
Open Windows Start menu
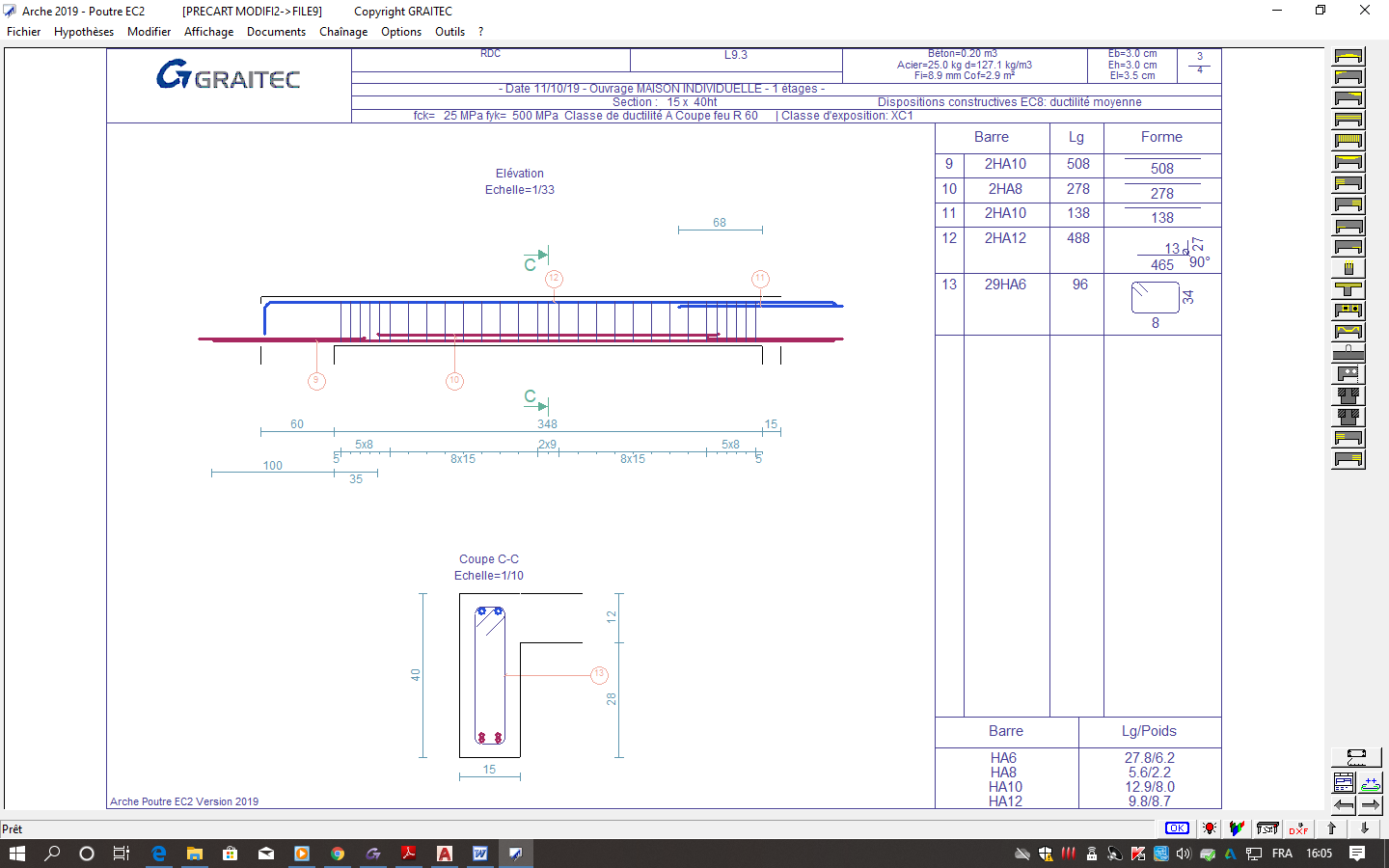(17, 854)
